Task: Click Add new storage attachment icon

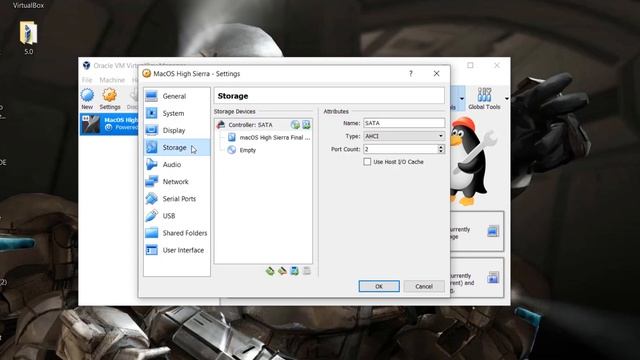Action: point(294,271)
